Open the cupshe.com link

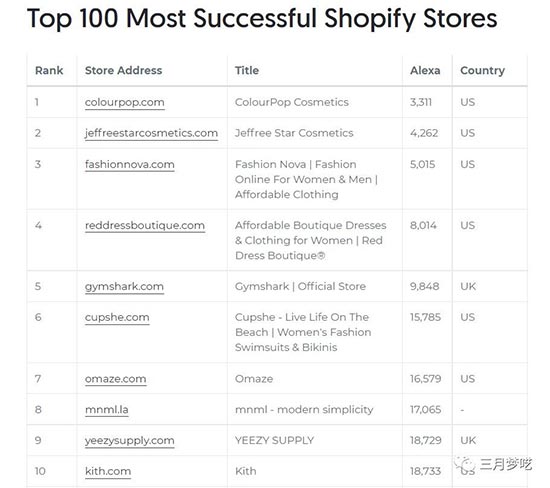117,317
